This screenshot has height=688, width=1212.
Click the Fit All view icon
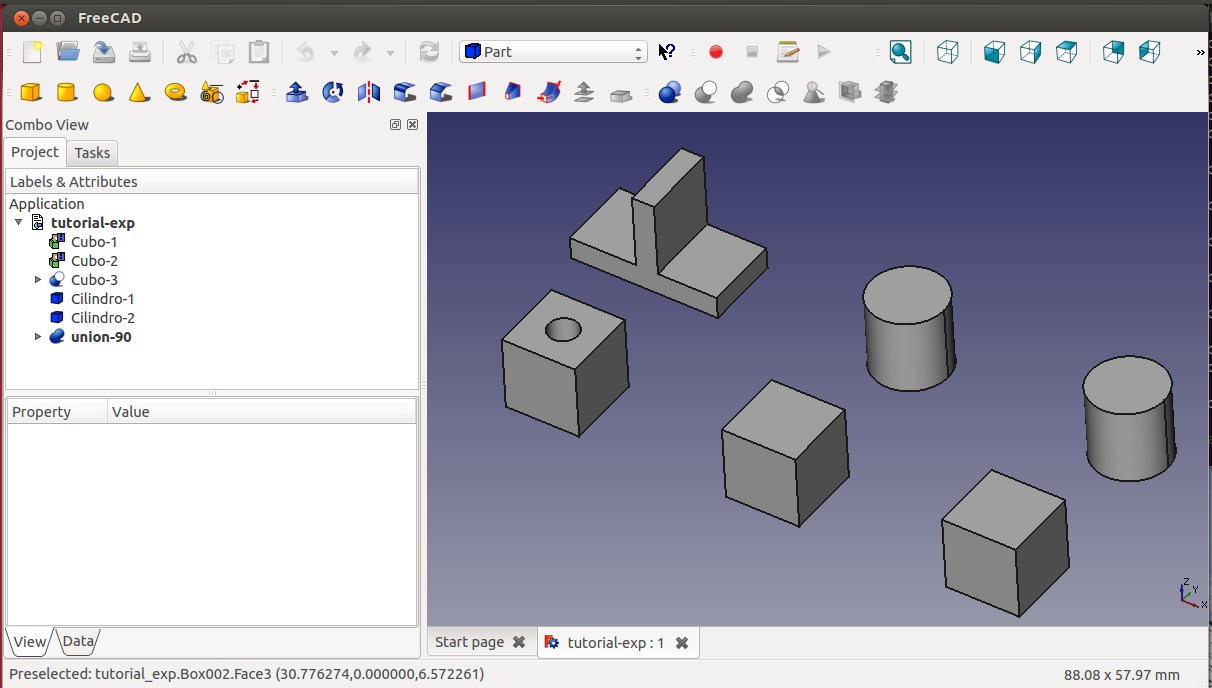tap(900, 52)
